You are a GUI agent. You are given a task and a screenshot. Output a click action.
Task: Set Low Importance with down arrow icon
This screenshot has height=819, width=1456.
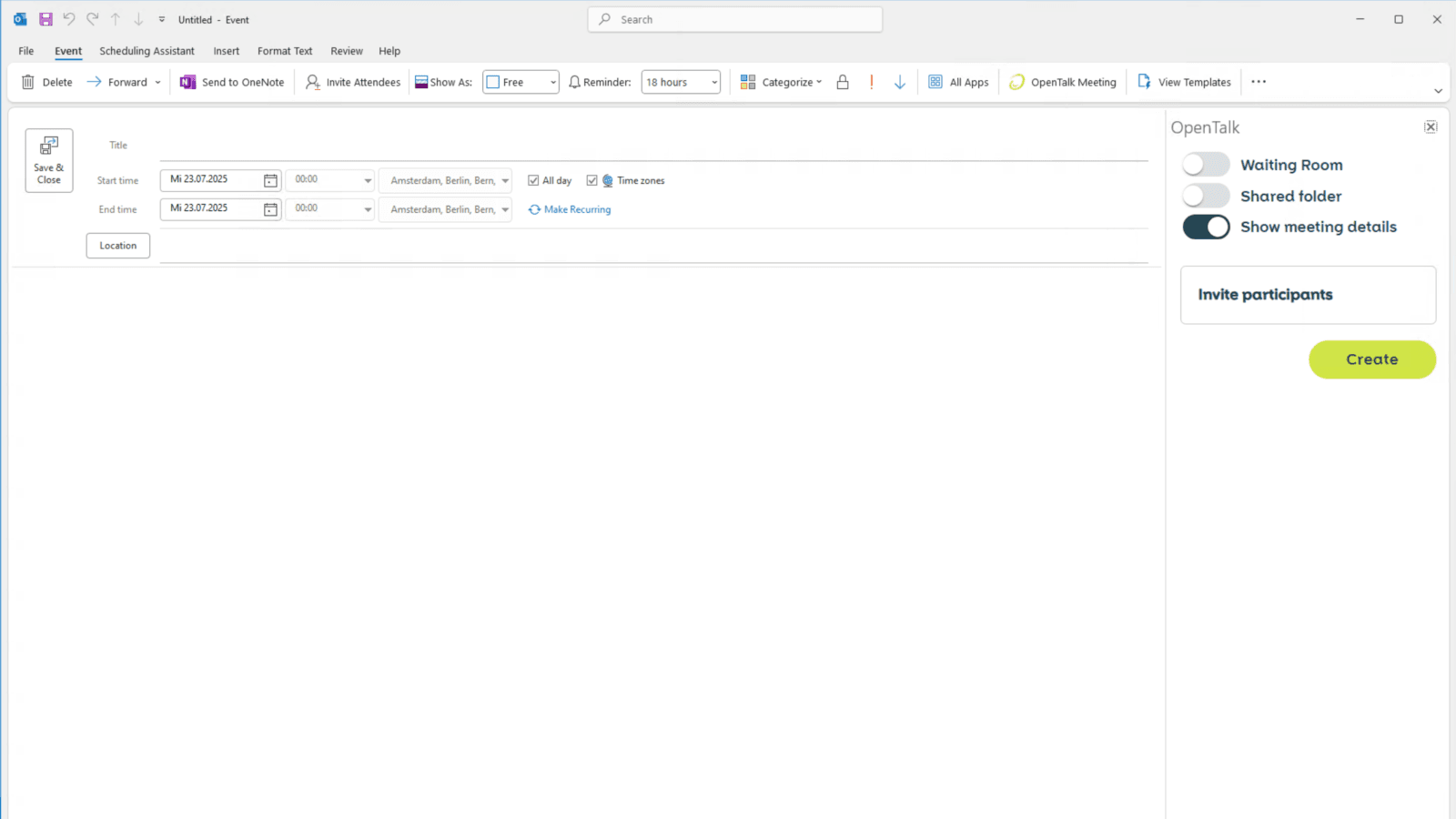tap(900, 82)
